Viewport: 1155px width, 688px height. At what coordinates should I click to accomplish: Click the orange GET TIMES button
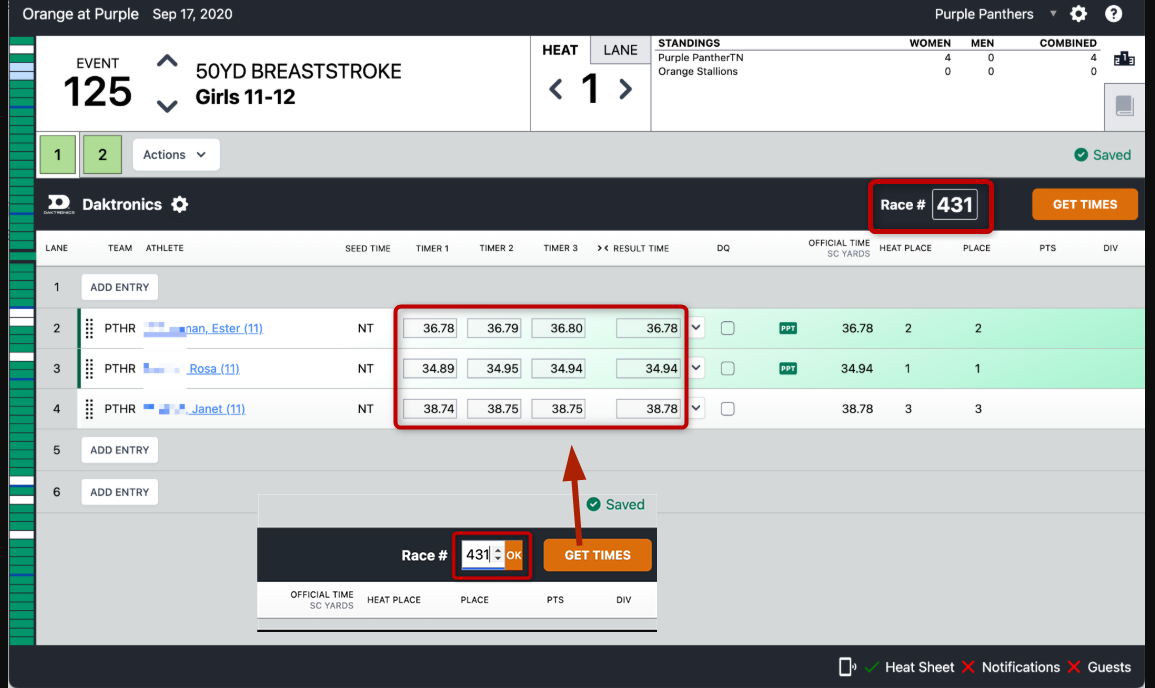[x=1085, y=204]
